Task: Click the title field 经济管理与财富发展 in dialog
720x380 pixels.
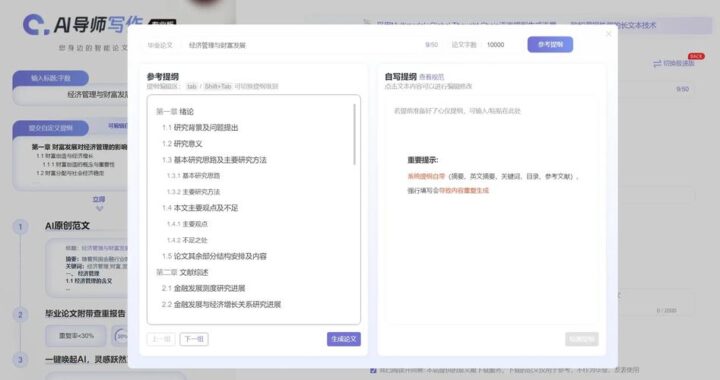Action: 217,45
